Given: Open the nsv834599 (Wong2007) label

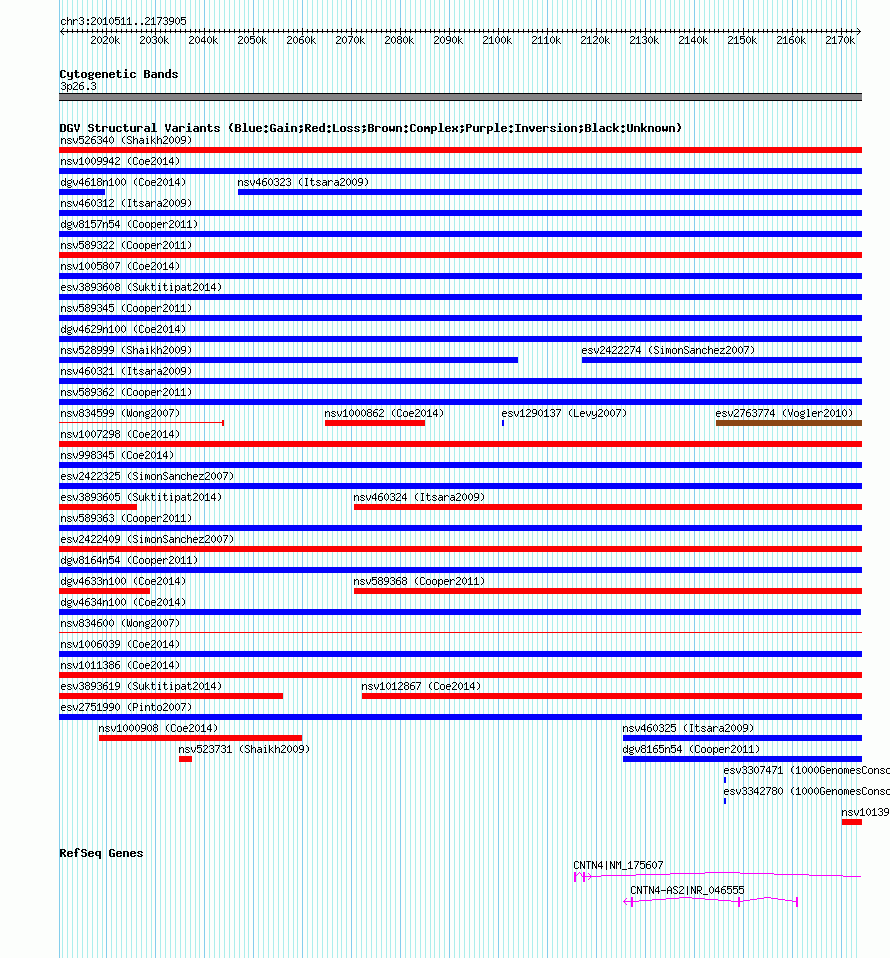Looking at the screenshot, I should (120, 413).
